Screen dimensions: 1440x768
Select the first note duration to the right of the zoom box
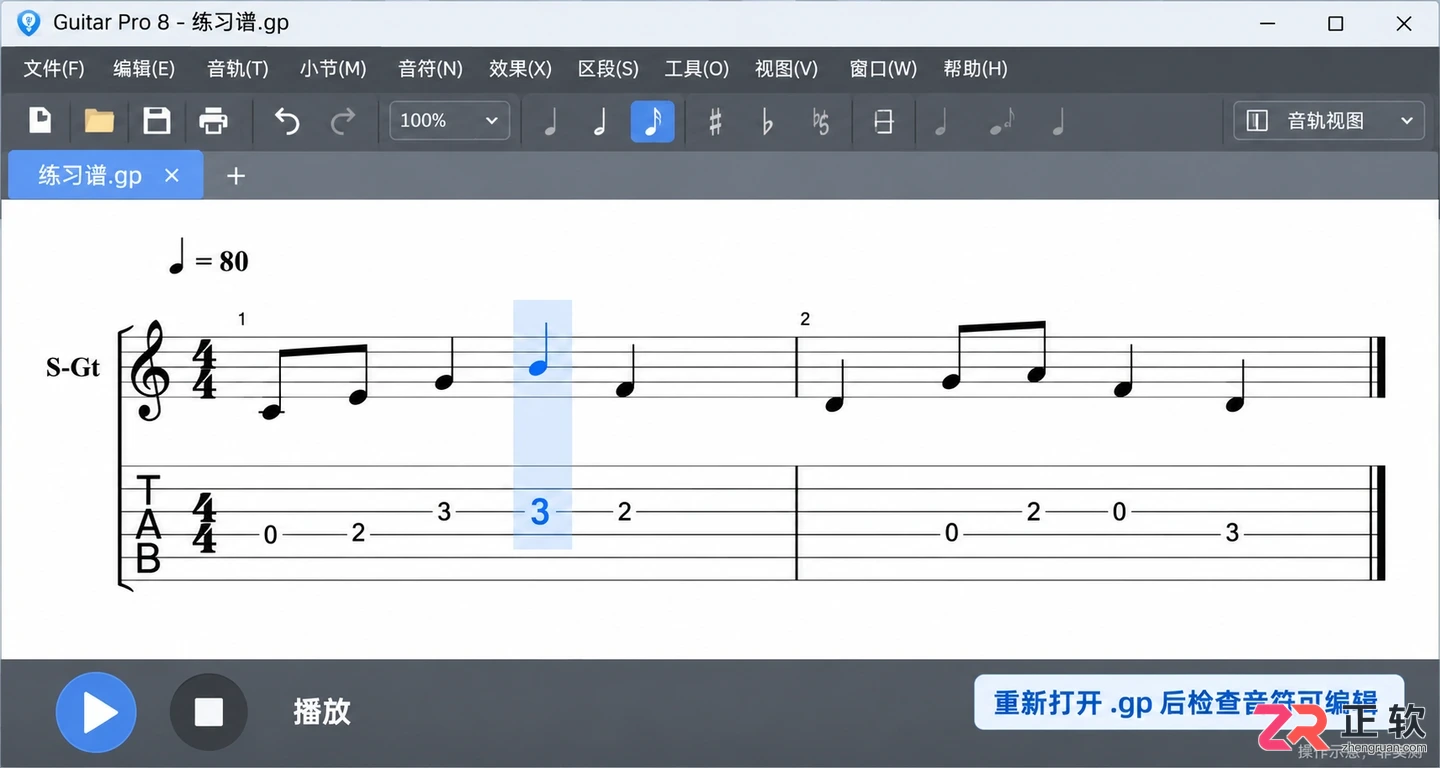(549, 122)
